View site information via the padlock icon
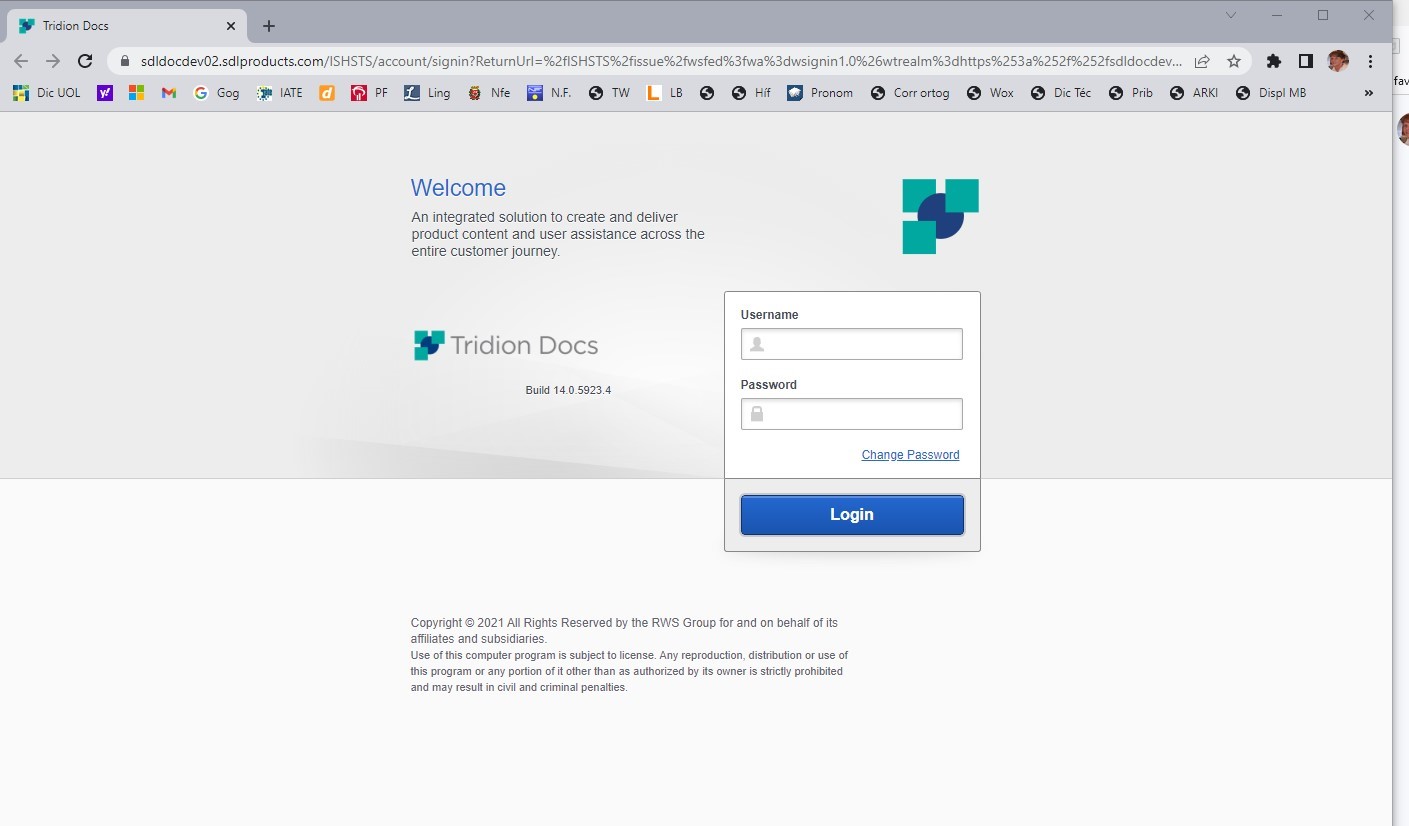 (x=125, y=61)
